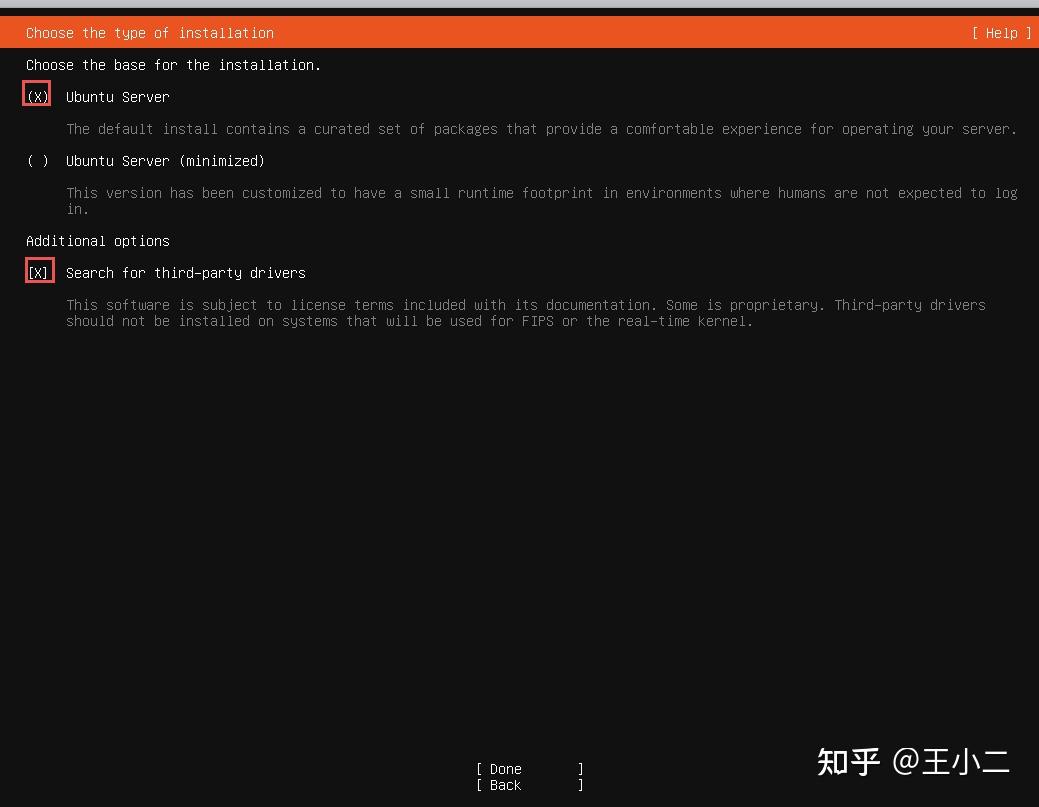Click the 'Search for third-party drivers' label
Viewport: 1039px width, 807px height.
[186, 273]
